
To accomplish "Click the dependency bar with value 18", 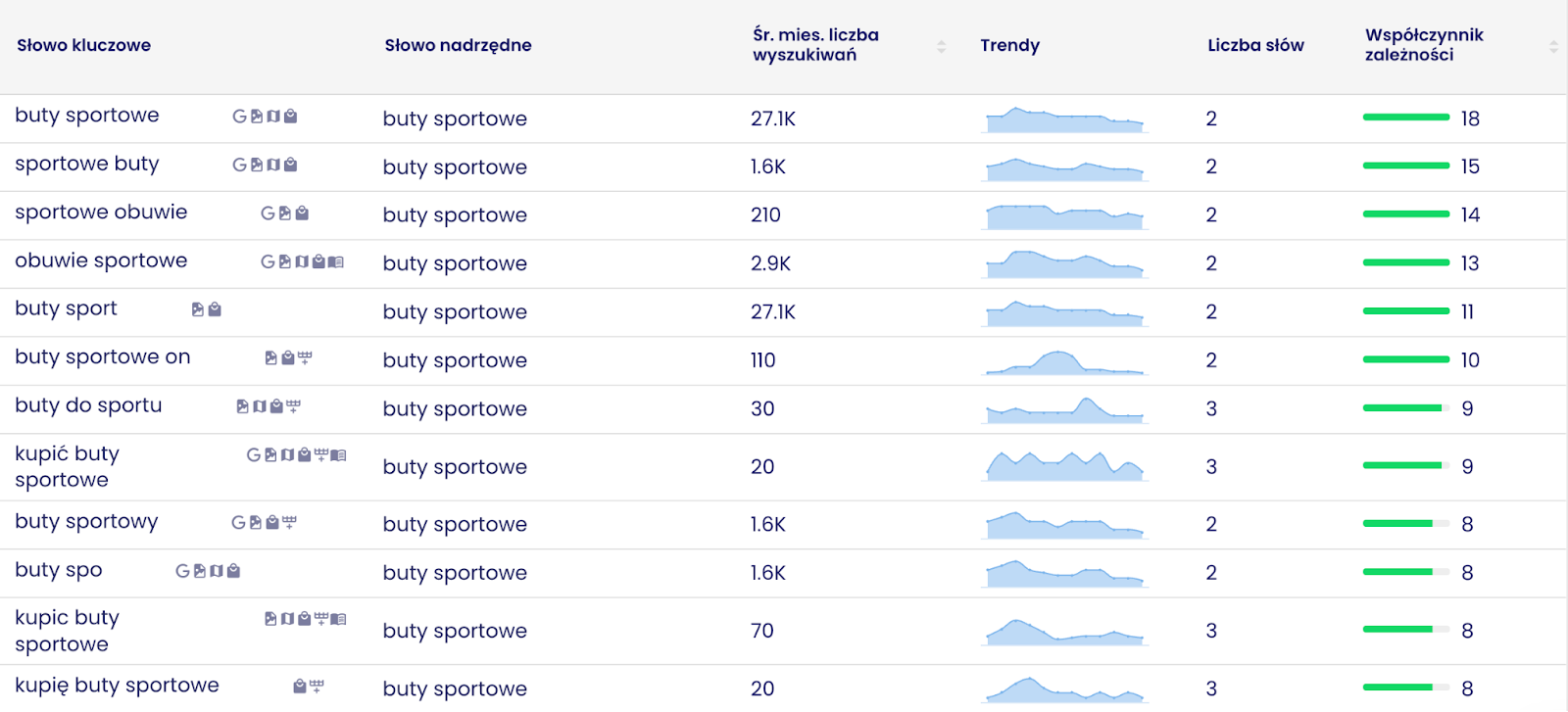I will 1406,118.
